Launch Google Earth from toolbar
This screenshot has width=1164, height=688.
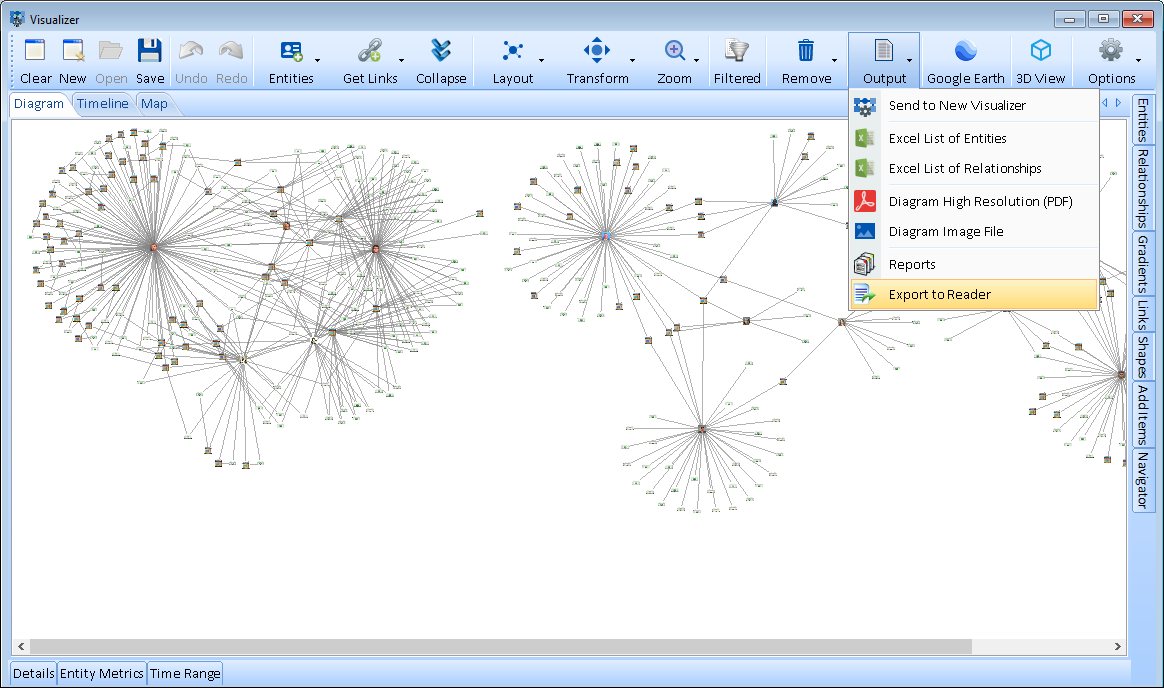(x=965, y=50)
